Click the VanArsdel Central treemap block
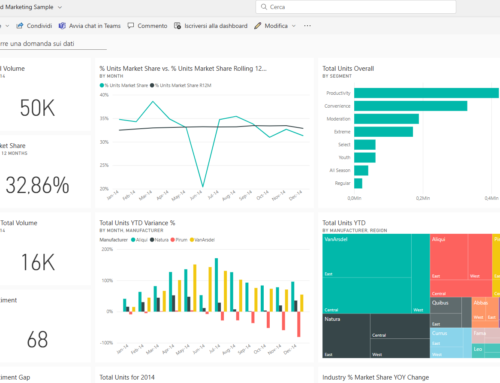The height and width of the screenshot is (383, 500). coord(367,295)
